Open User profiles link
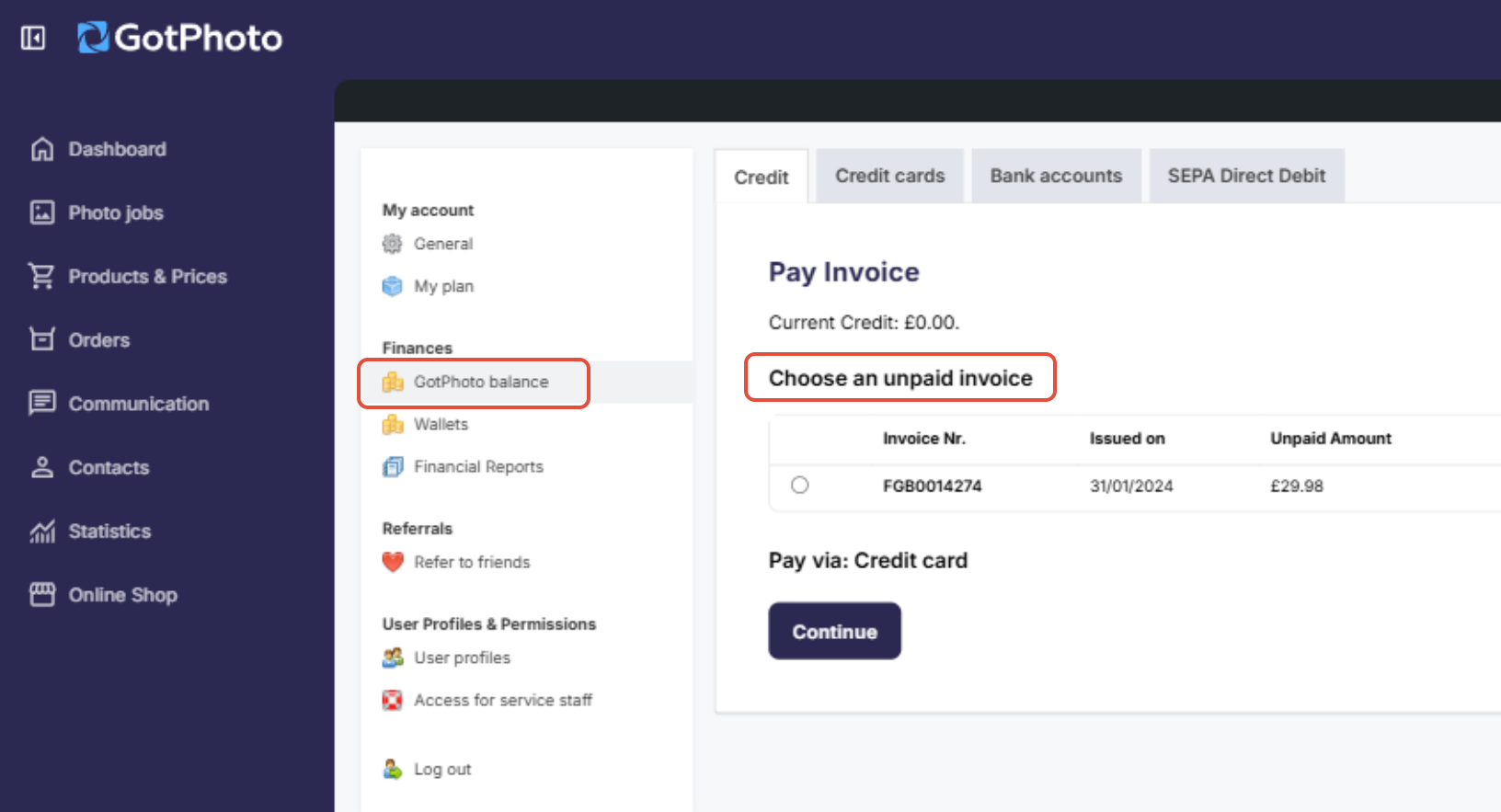Image resolution: width=1501 pixels, height=812 pixels. coord(462,658)
